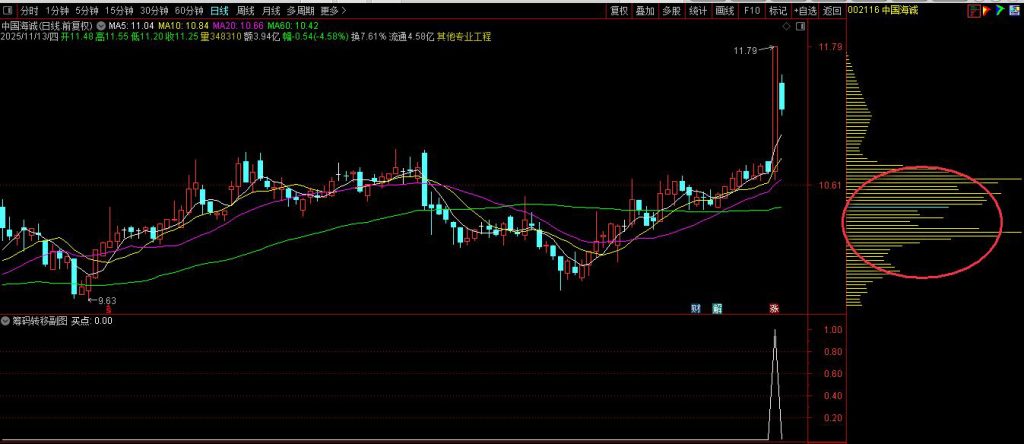Open the 统计 statistics tool
Screen dimensions: 1024x444
698,10
